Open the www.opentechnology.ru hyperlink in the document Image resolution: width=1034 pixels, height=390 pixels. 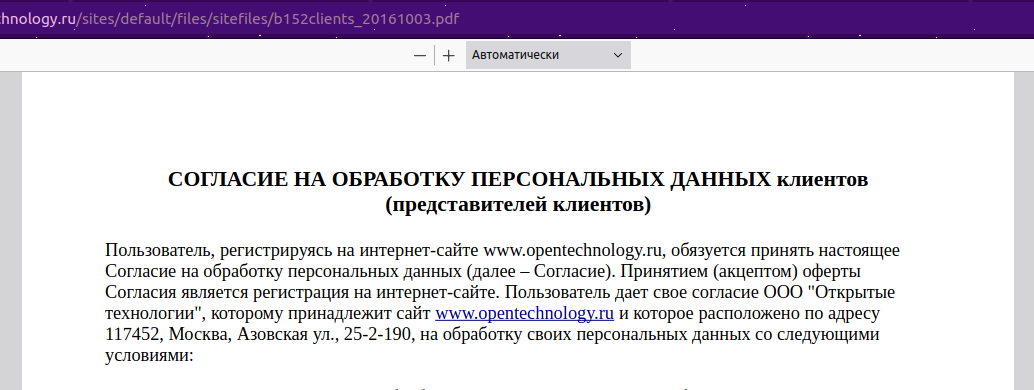coord(524,312)
